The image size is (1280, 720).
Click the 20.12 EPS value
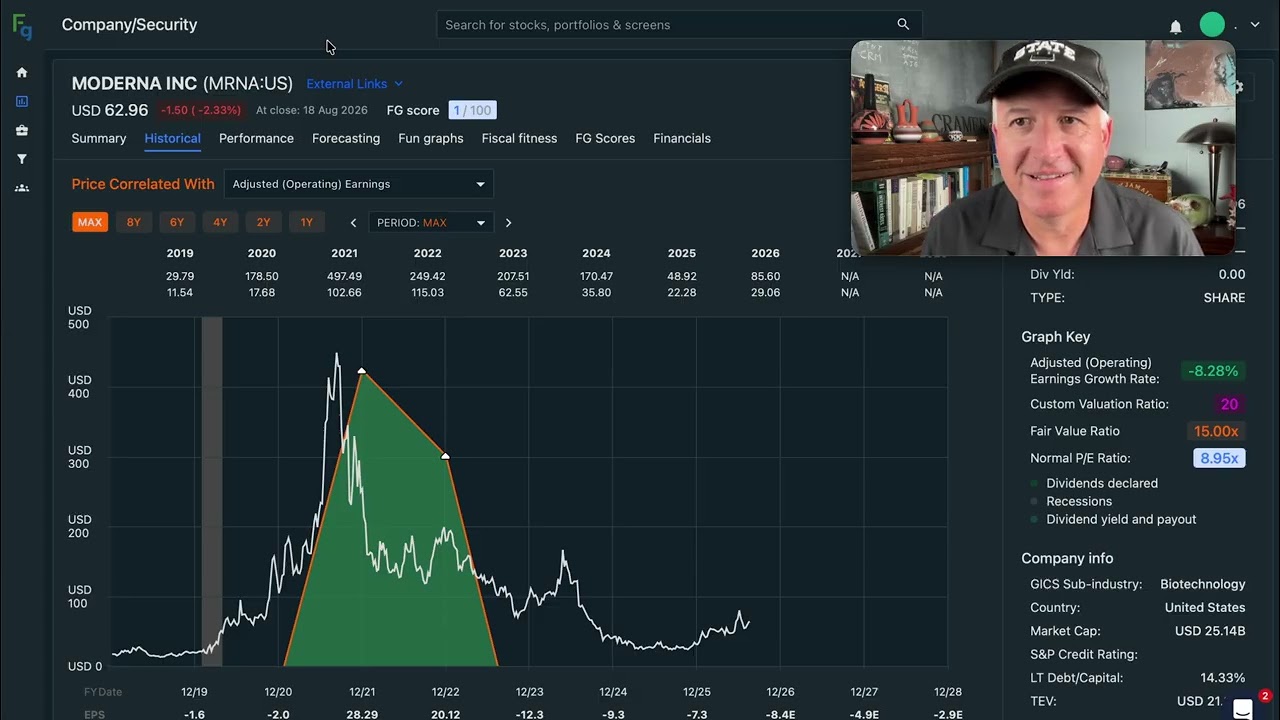coord(445,715)
